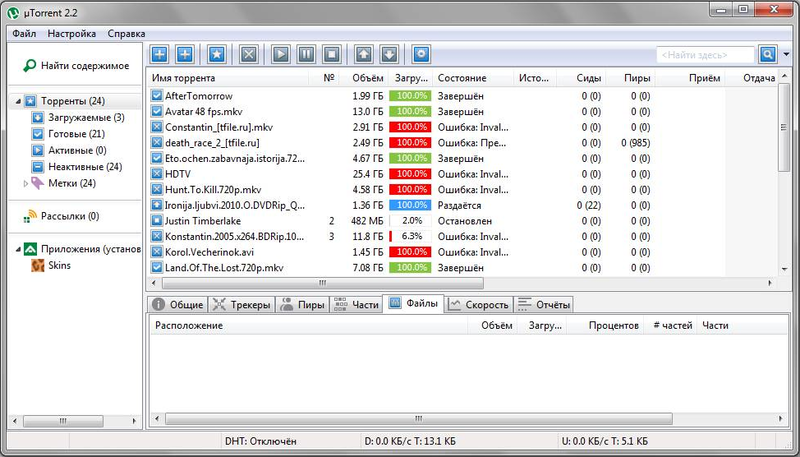Click the error icon of death_race_2_[tfile.ru]
This screenshot has width=800, height=457.
coord(157,143)
